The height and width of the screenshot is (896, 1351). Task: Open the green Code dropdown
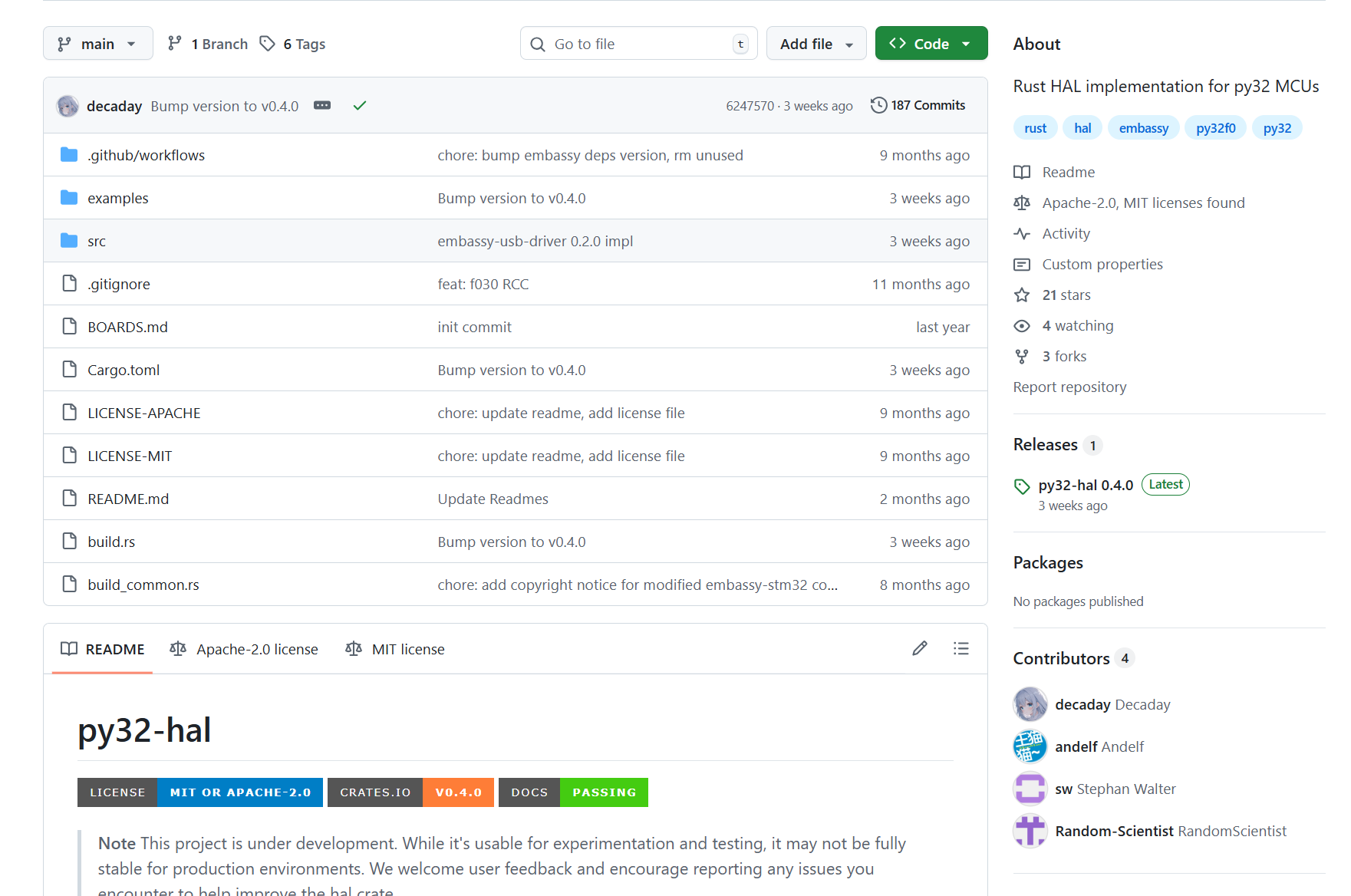coord(931,44)
